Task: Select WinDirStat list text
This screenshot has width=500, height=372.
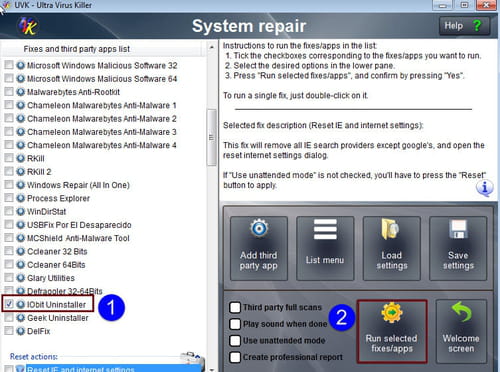Action: click(46, 211)
